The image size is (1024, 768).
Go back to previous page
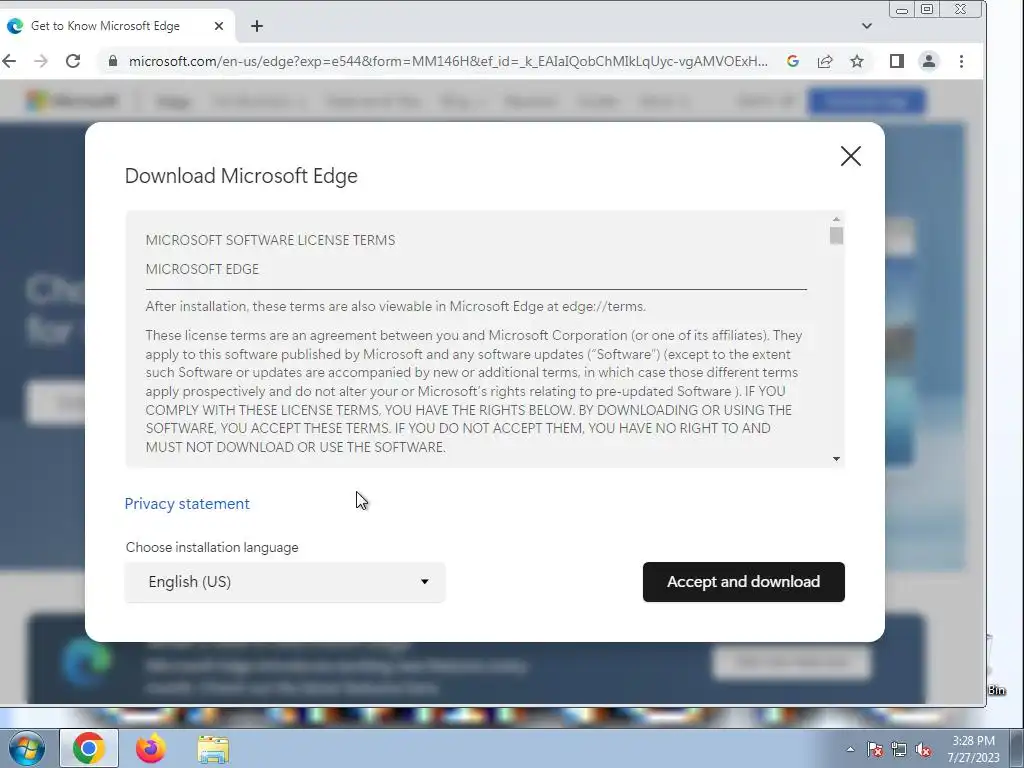[x=9, y=61]
